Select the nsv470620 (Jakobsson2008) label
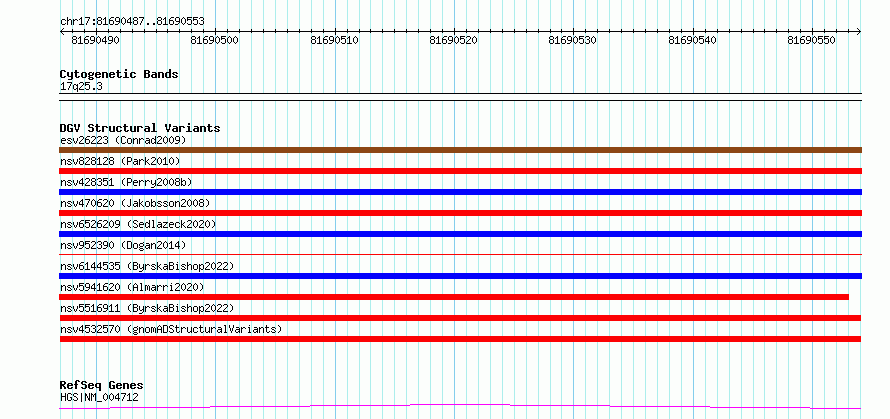890x419 pixels. 135,203
